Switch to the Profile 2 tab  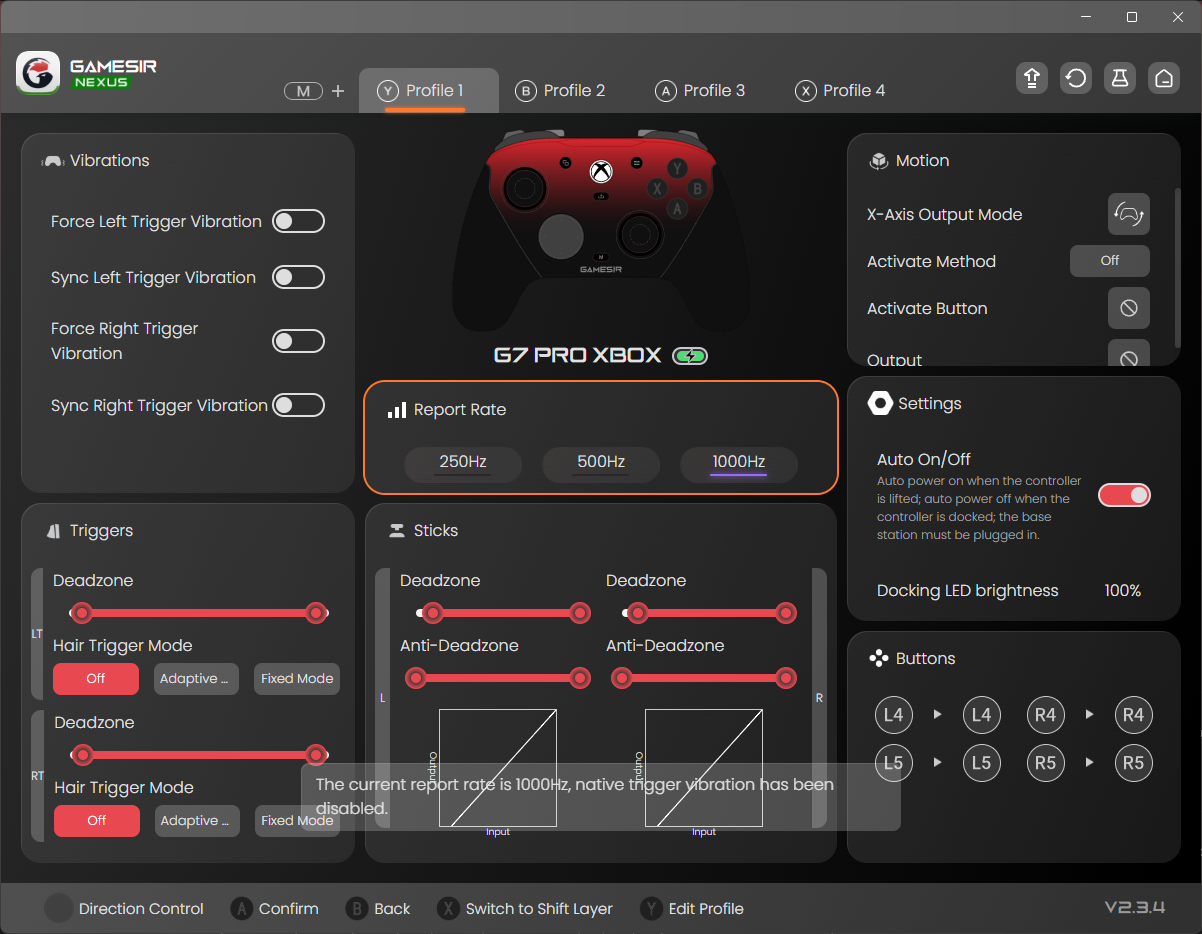[560, 91]
